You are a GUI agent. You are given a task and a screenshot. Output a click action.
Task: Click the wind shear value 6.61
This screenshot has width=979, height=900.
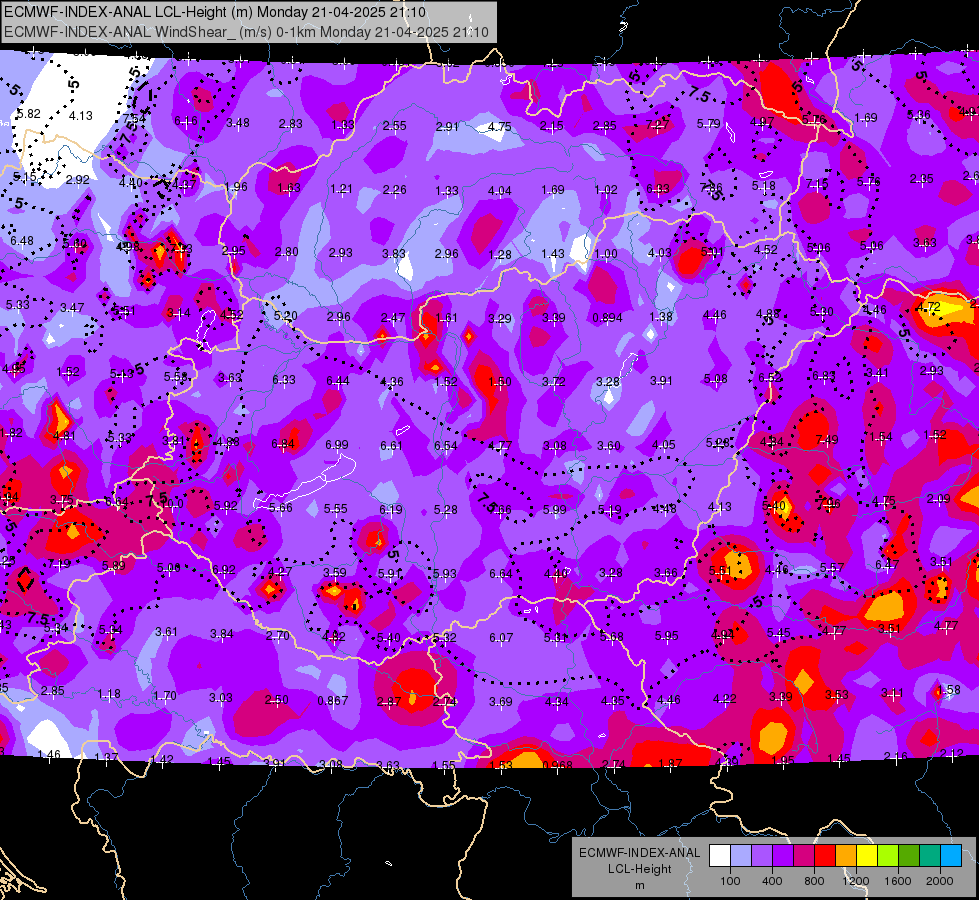tap(391, 445)
